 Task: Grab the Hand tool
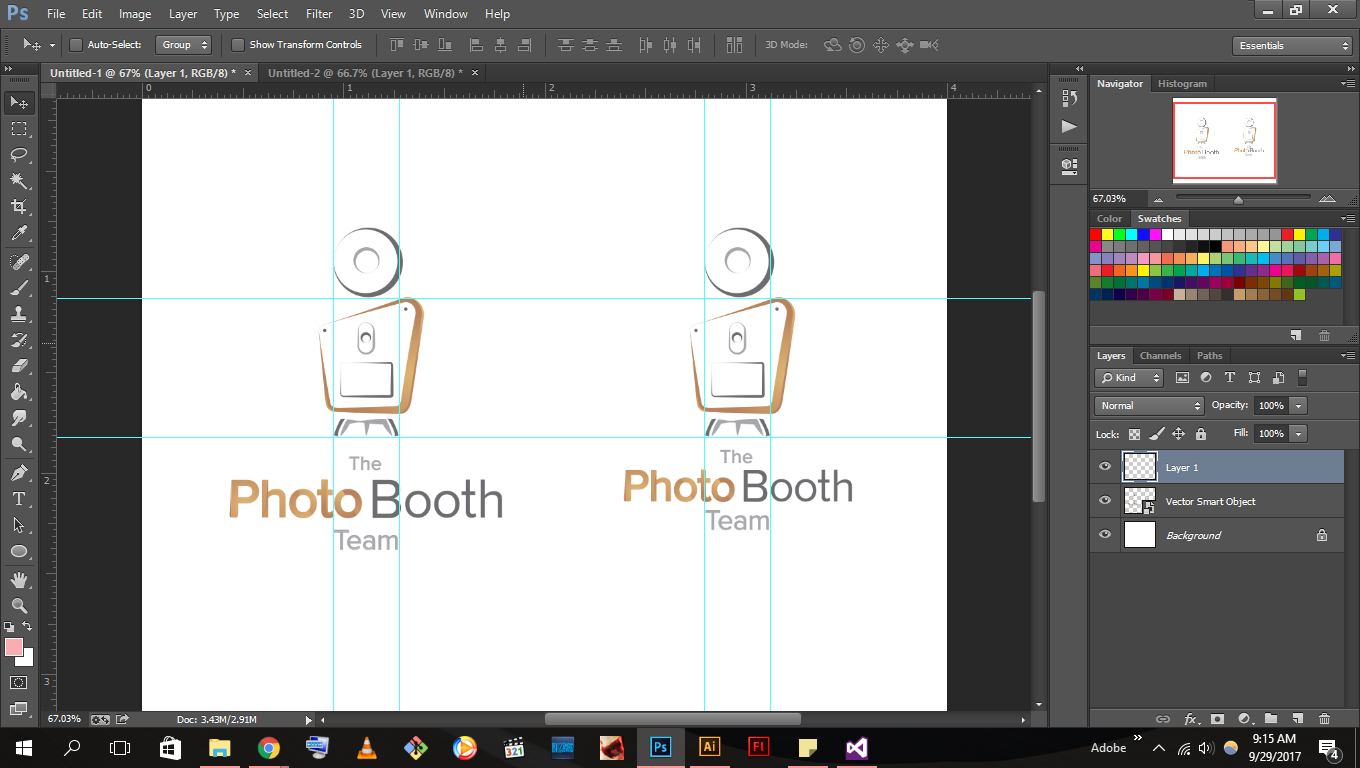[x=19, y=581]
